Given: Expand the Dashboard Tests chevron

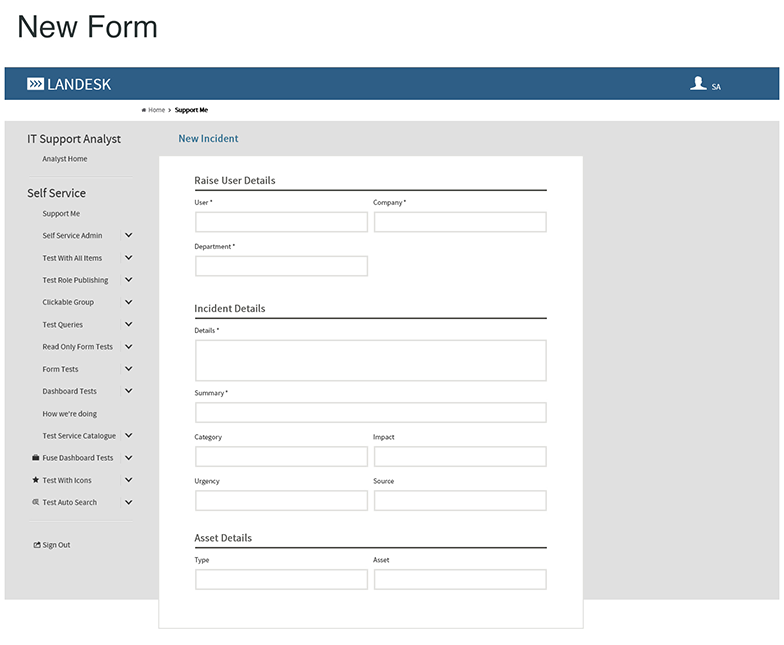Looking at the screenshot, I should coord(128,391).
